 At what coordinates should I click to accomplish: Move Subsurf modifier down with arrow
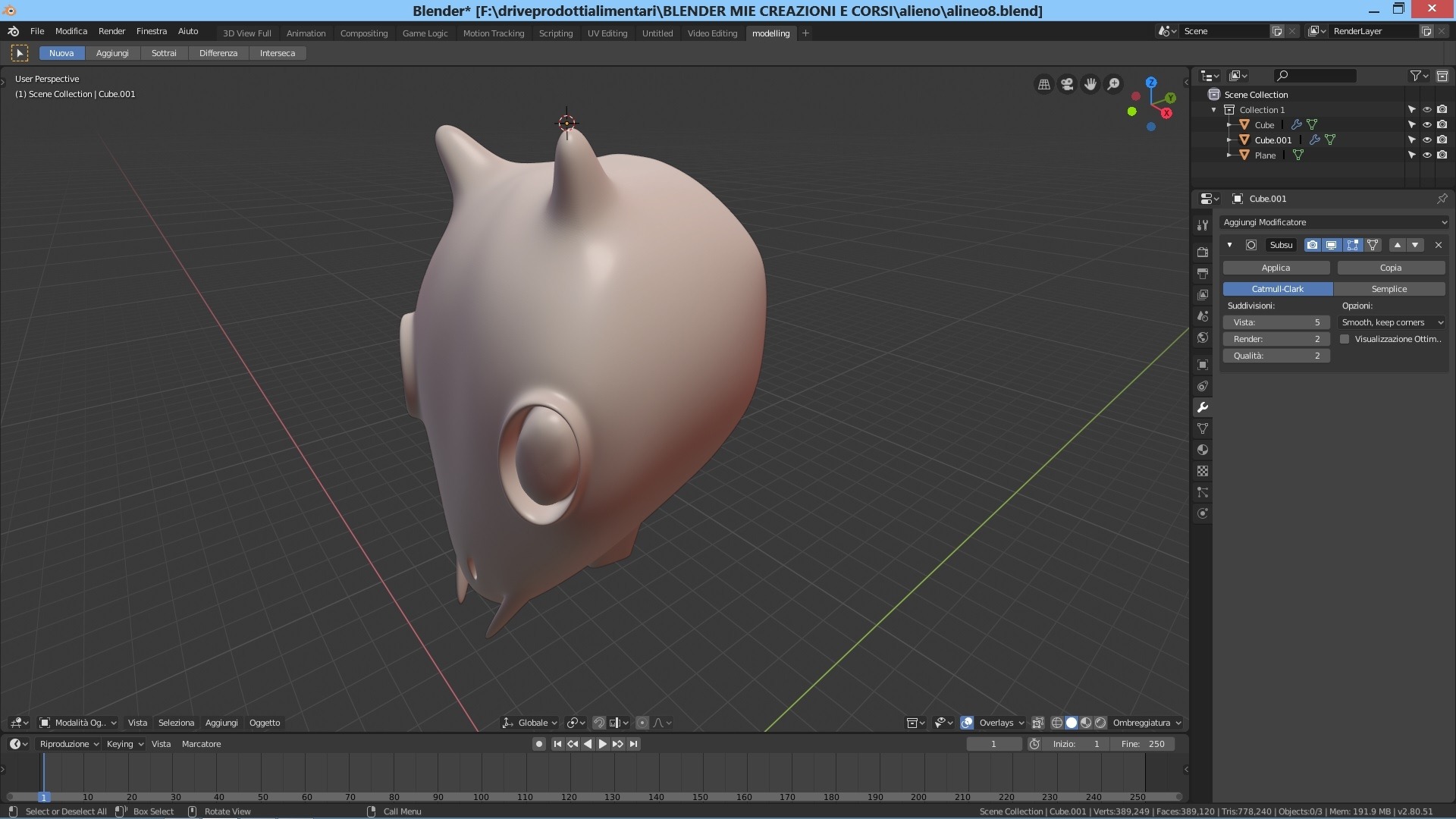[x=1415, y=245]
